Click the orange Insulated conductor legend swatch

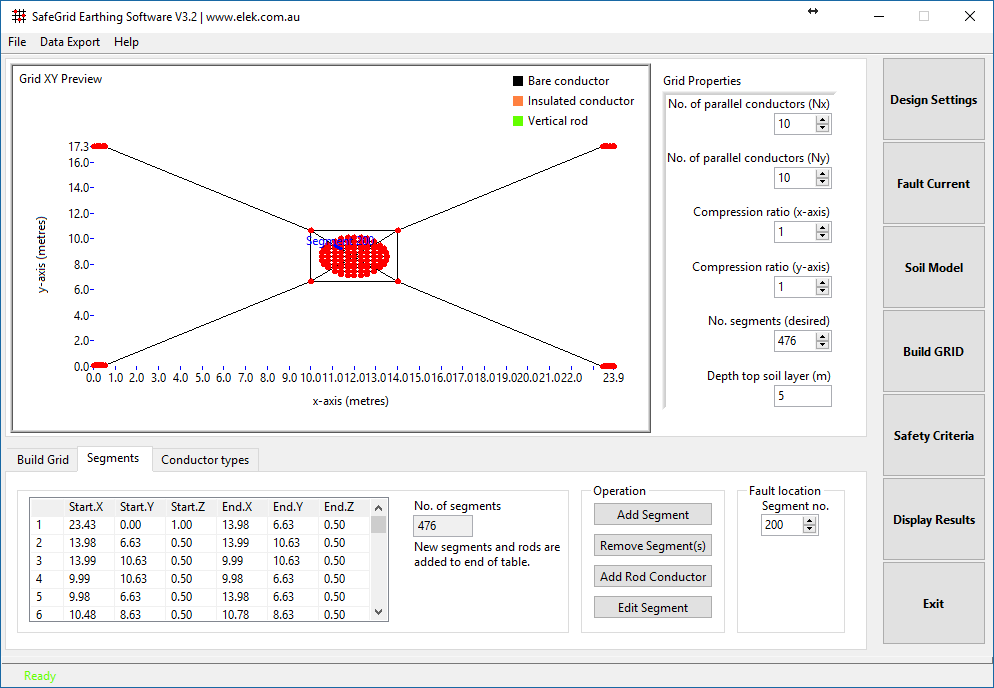[518, 100]
